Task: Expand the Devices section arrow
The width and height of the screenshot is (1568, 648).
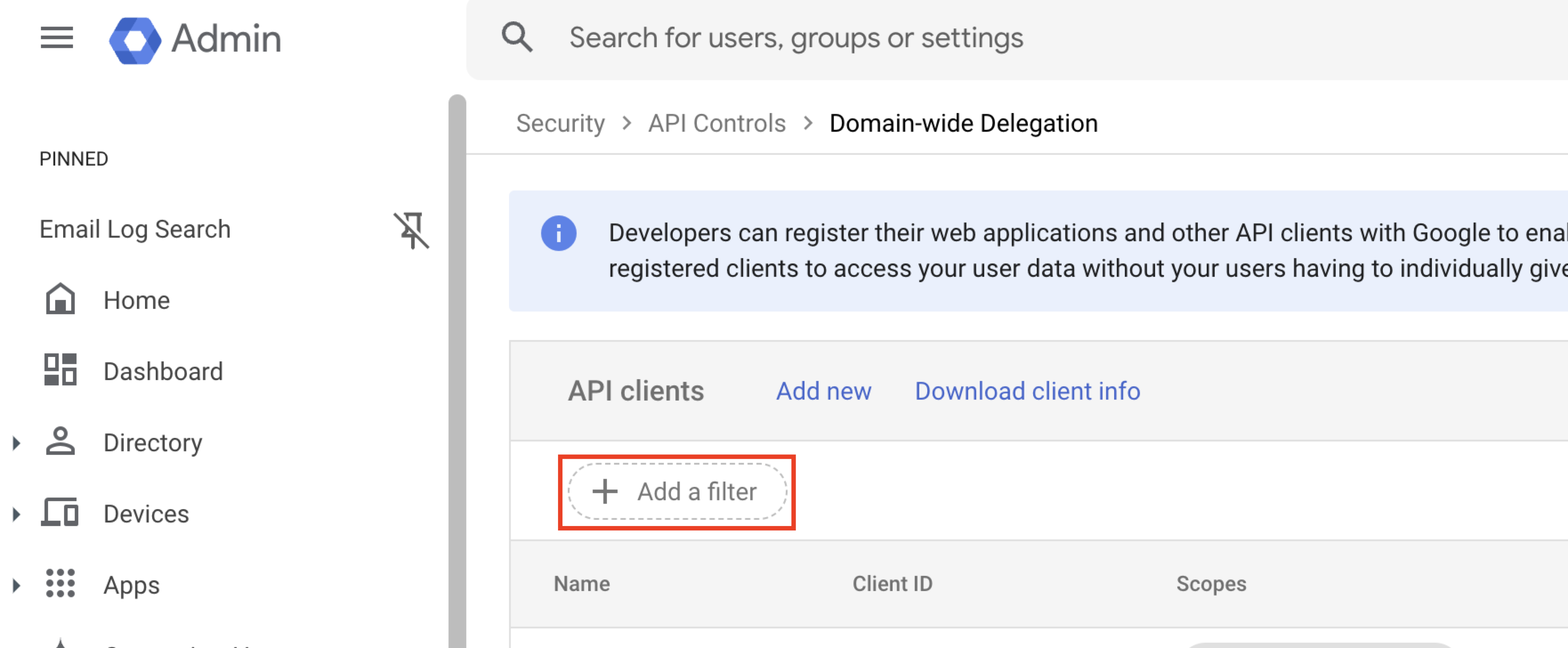Action: (x=16, y=514)
